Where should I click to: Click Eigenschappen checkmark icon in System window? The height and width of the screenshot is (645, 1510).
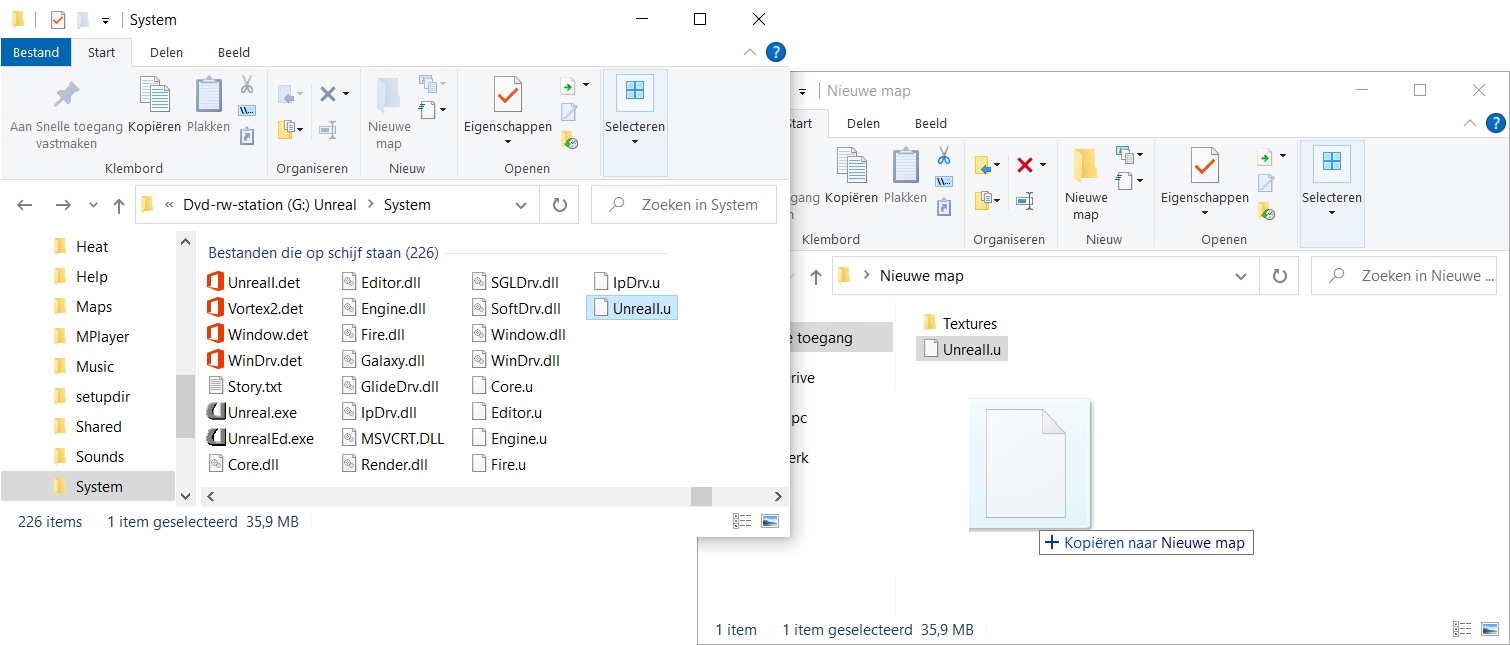[508, 95]
